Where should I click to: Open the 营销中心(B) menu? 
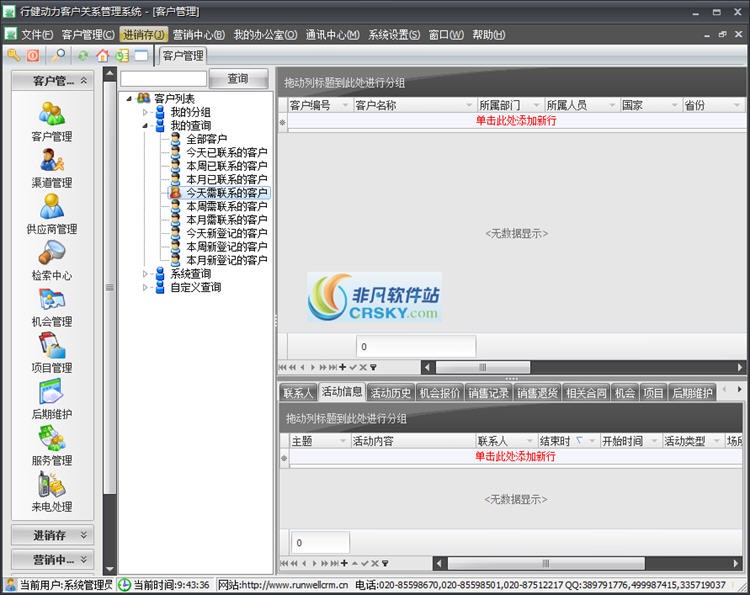coord(199,34)
